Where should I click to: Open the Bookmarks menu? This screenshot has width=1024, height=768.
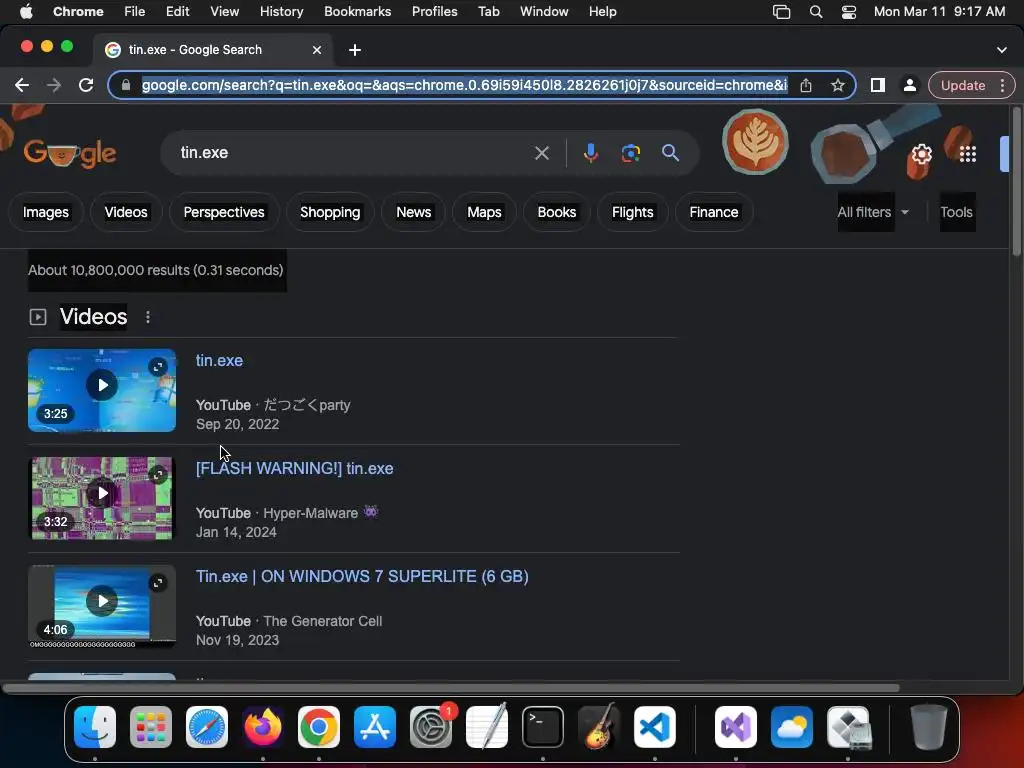(357, 12)
